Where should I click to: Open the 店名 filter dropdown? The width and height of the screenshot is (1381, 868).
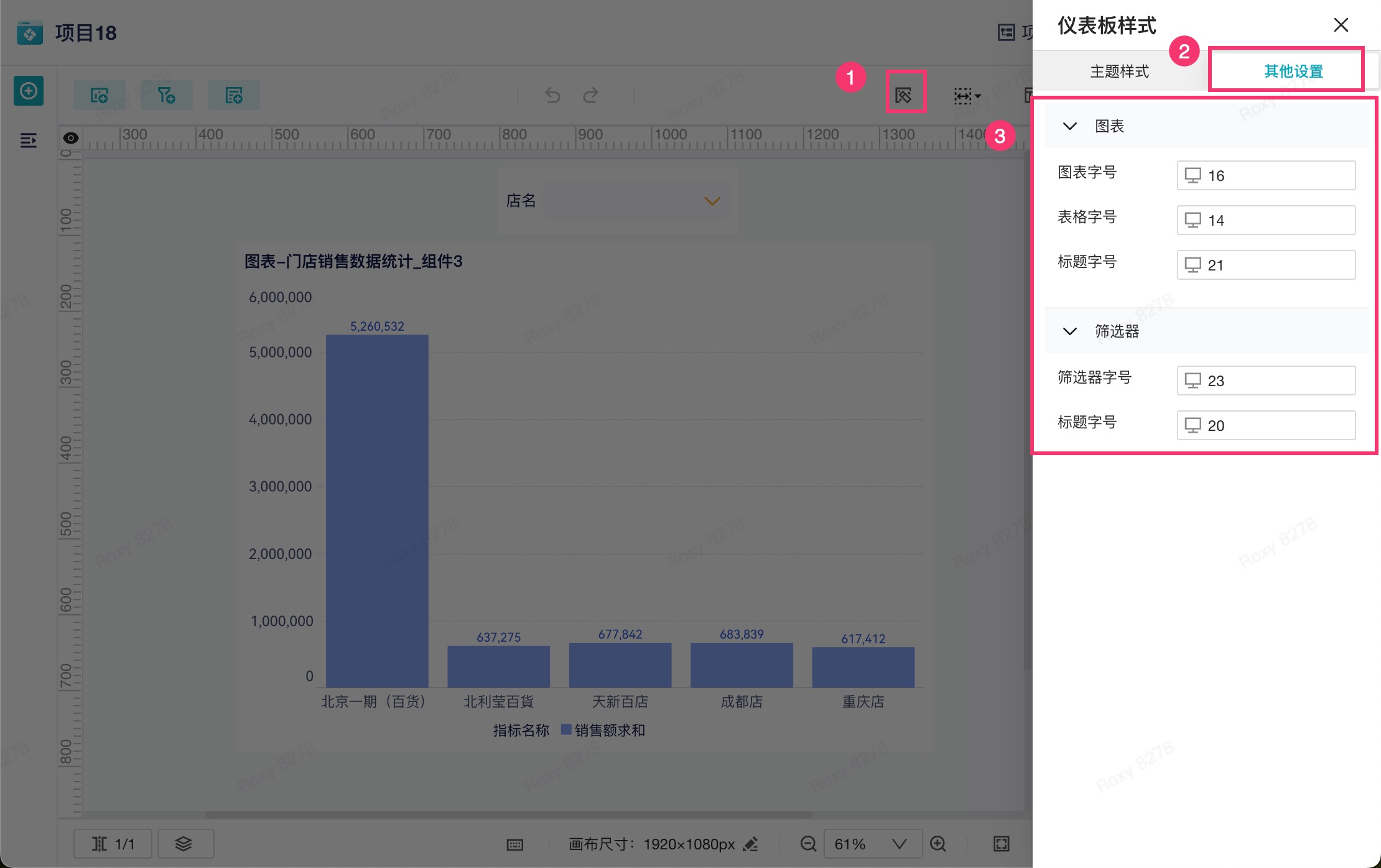pyautogui.click(x=635, y=201)
